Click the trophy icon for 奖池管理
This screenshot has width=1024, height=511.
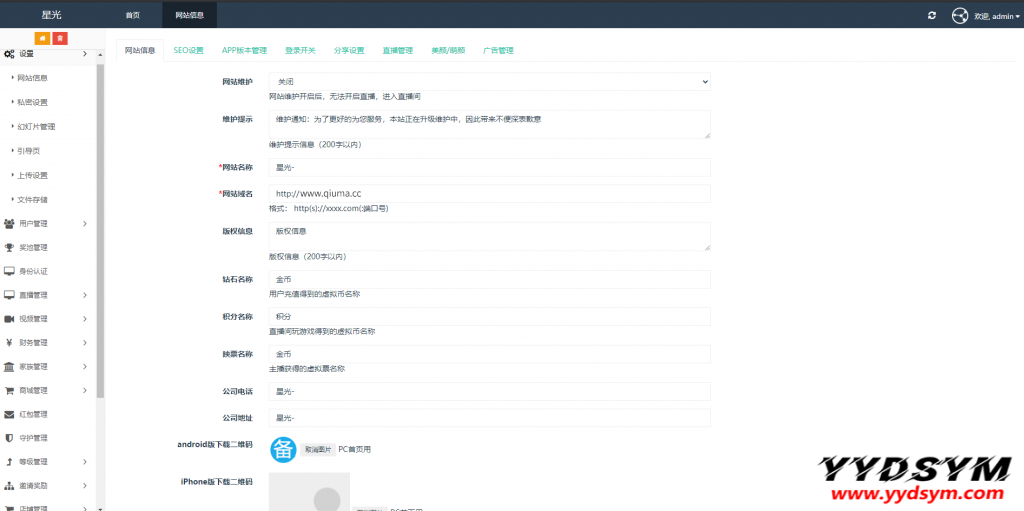(x=9, y=247)
